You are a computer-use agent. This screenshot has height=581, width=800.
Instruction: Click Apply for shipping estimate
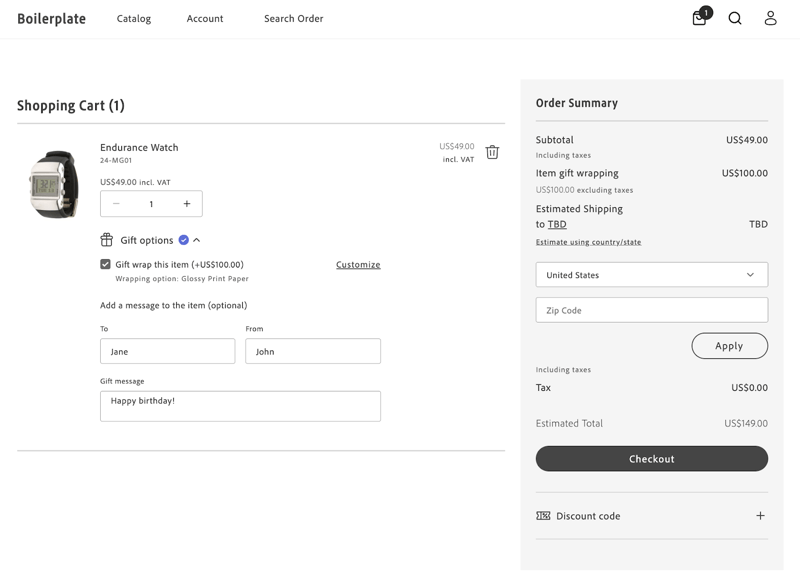729,346
